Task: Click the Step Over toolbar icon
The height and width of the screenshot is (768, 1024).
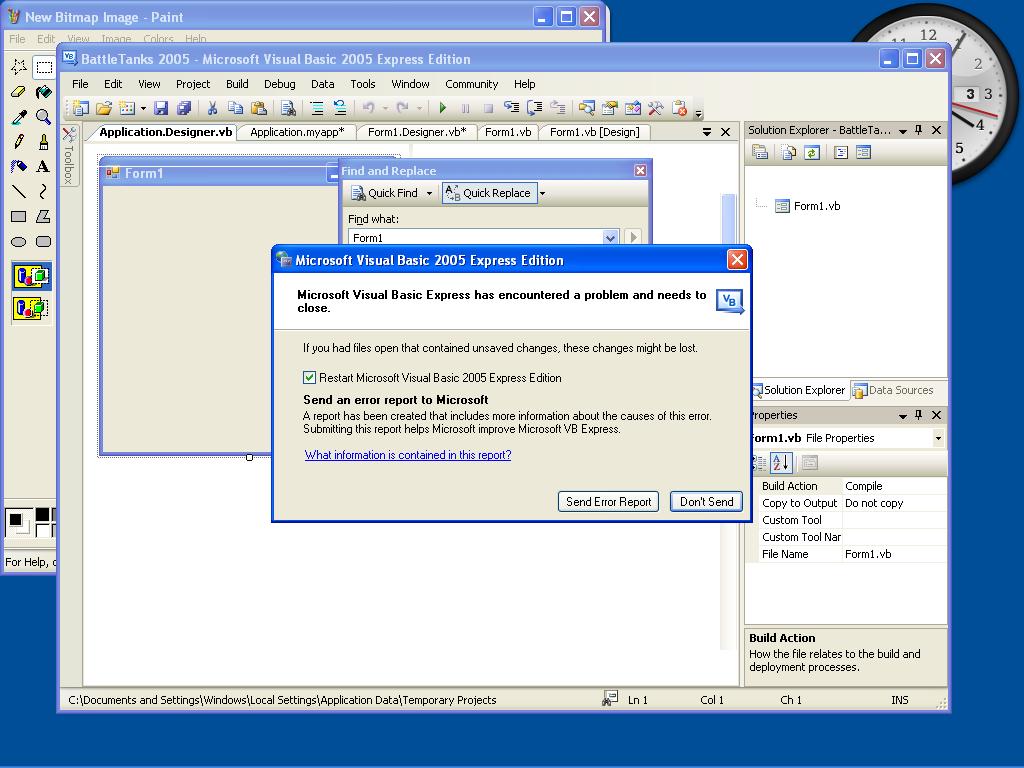Action: (x=534, y=108)
